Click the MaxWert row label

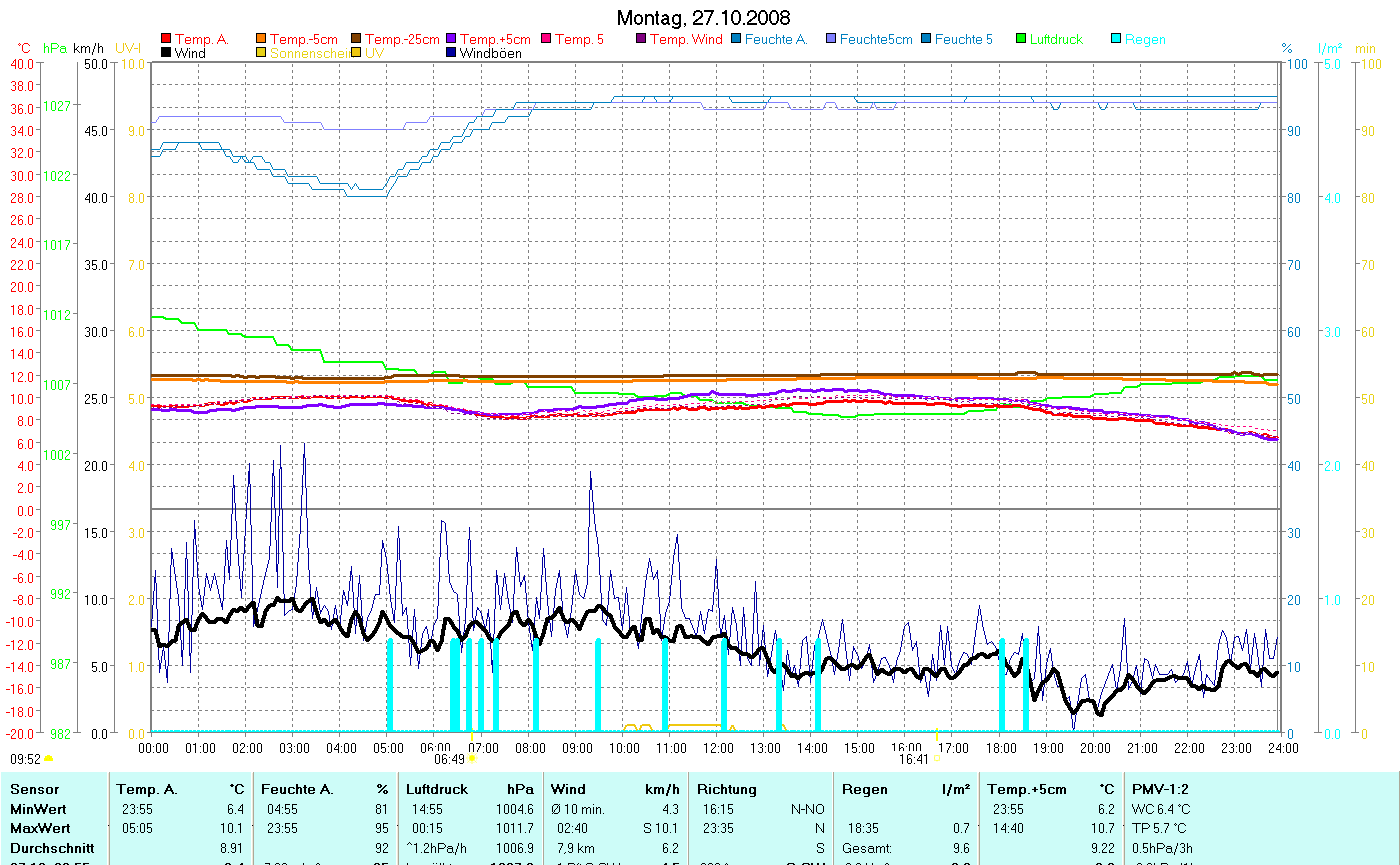[x=38, y=828]
